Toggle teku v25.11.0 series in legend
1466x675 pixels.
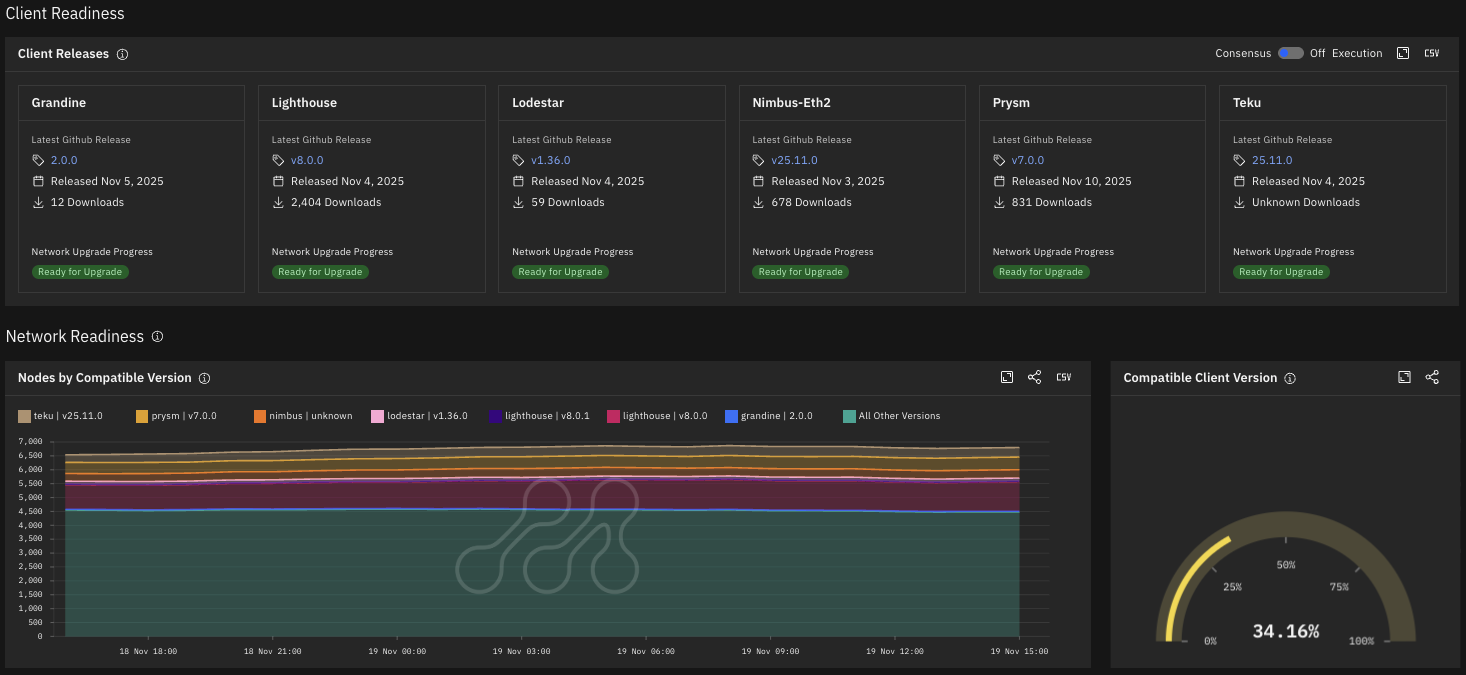coord(61,416)
